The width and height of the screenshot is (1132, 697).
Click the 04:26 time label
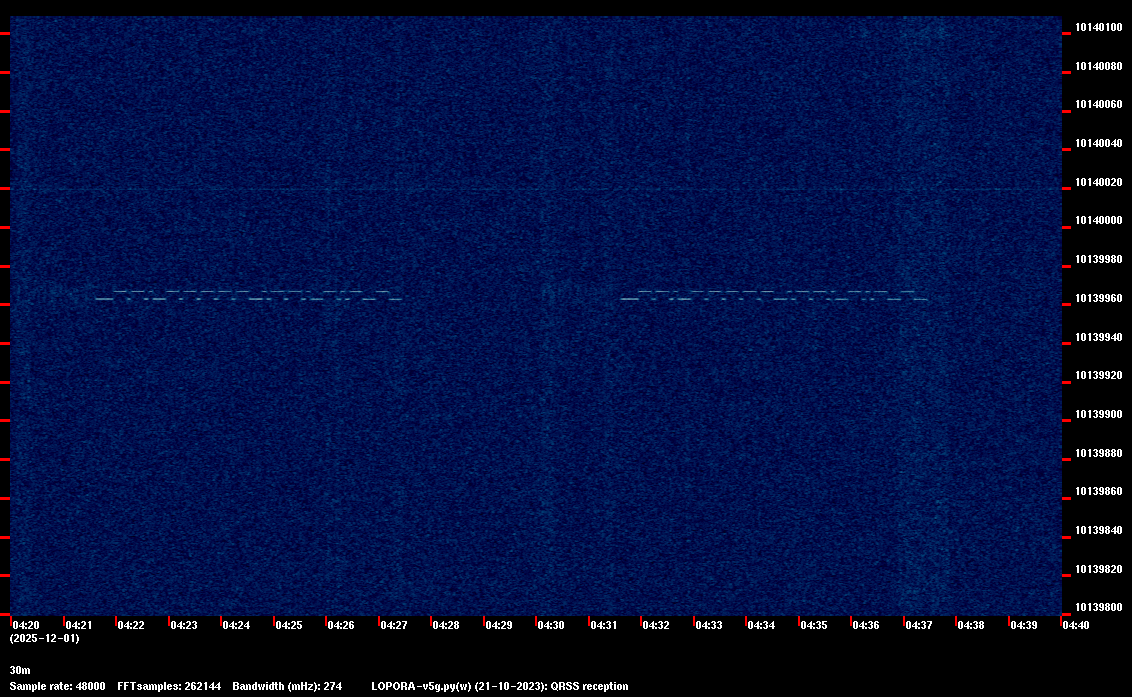click(341, 625)
